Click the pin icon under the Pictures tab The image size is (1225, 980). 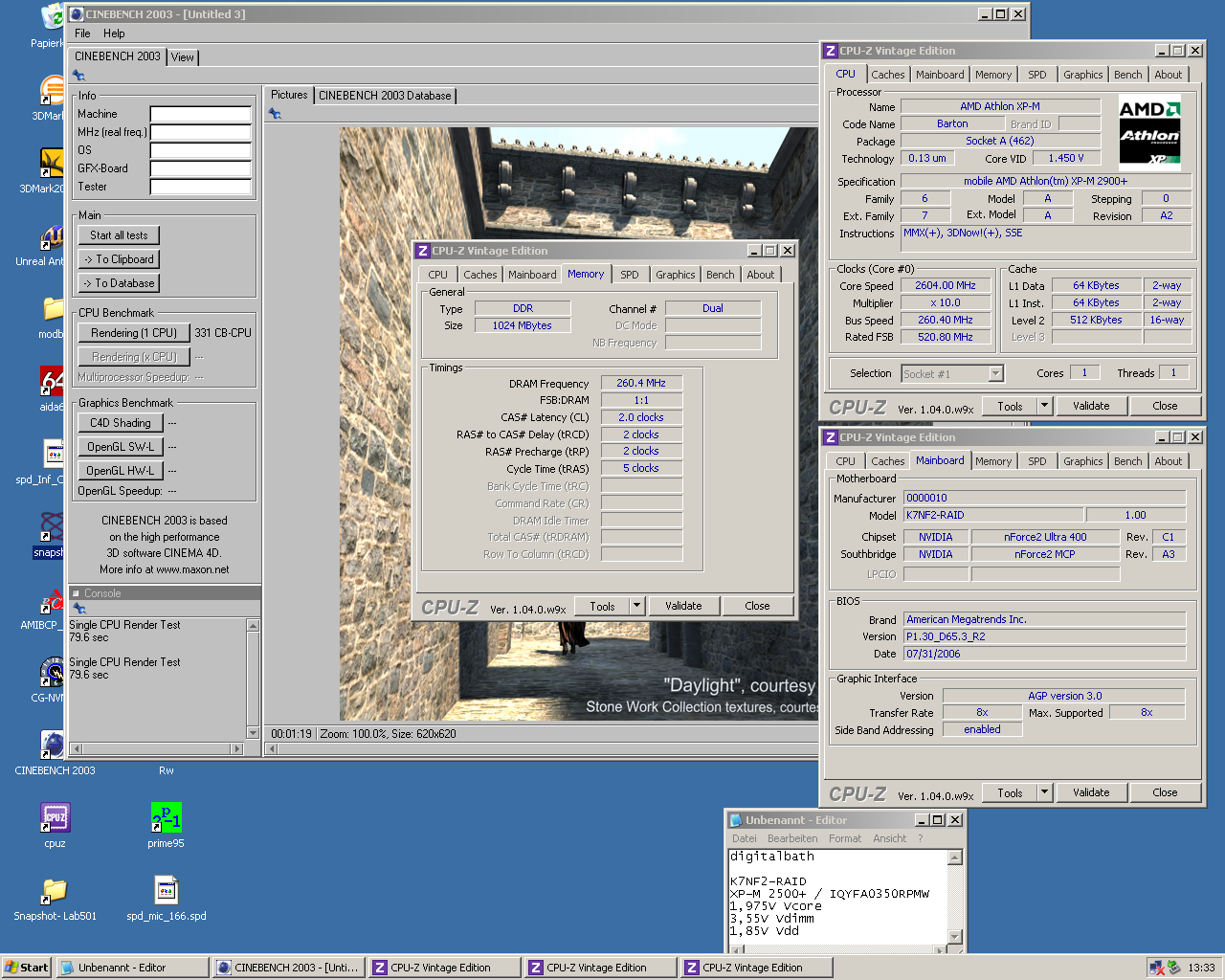coord(275,113)
